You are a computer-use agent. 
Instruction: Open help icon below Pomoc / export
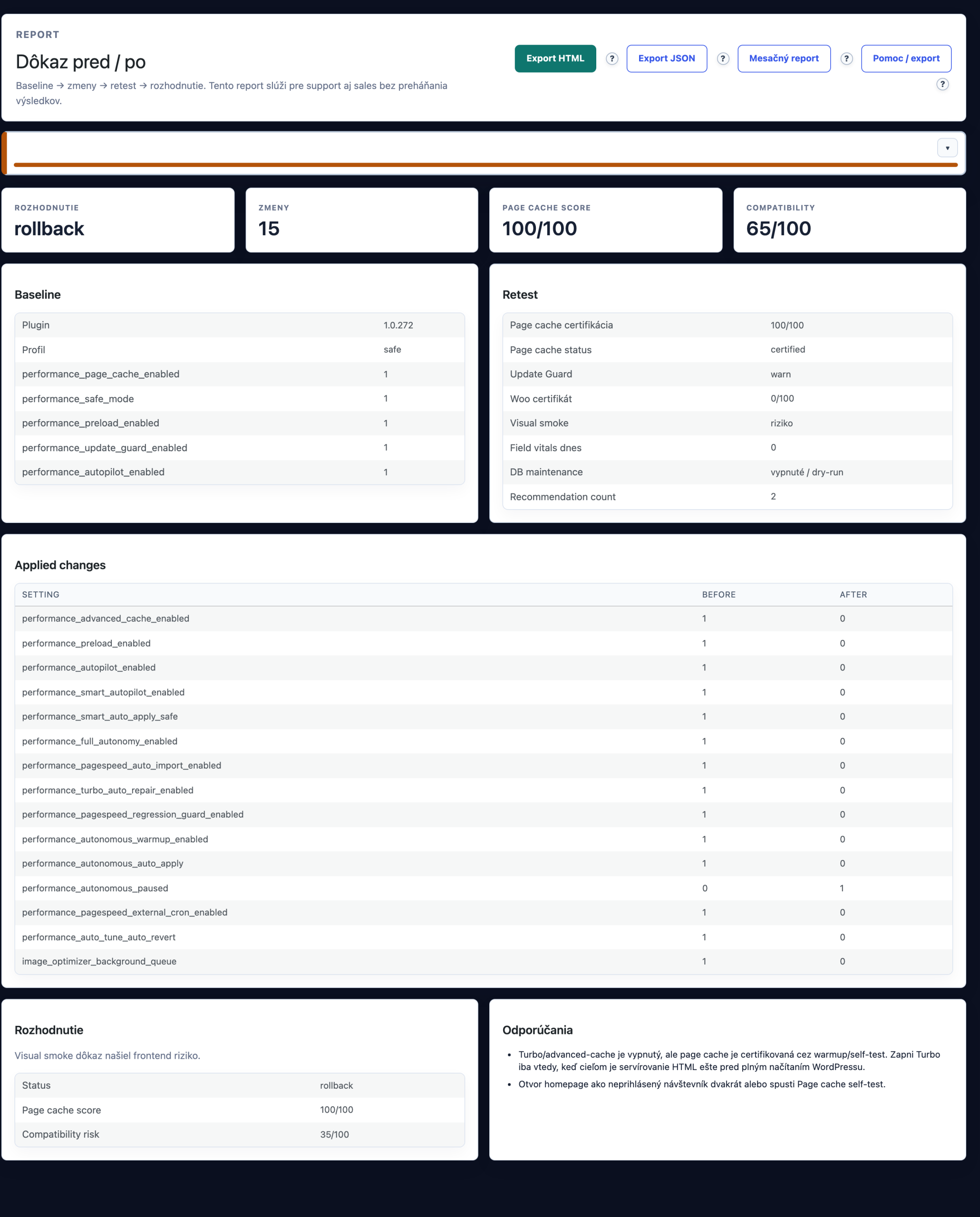click(x=942, y=85)
